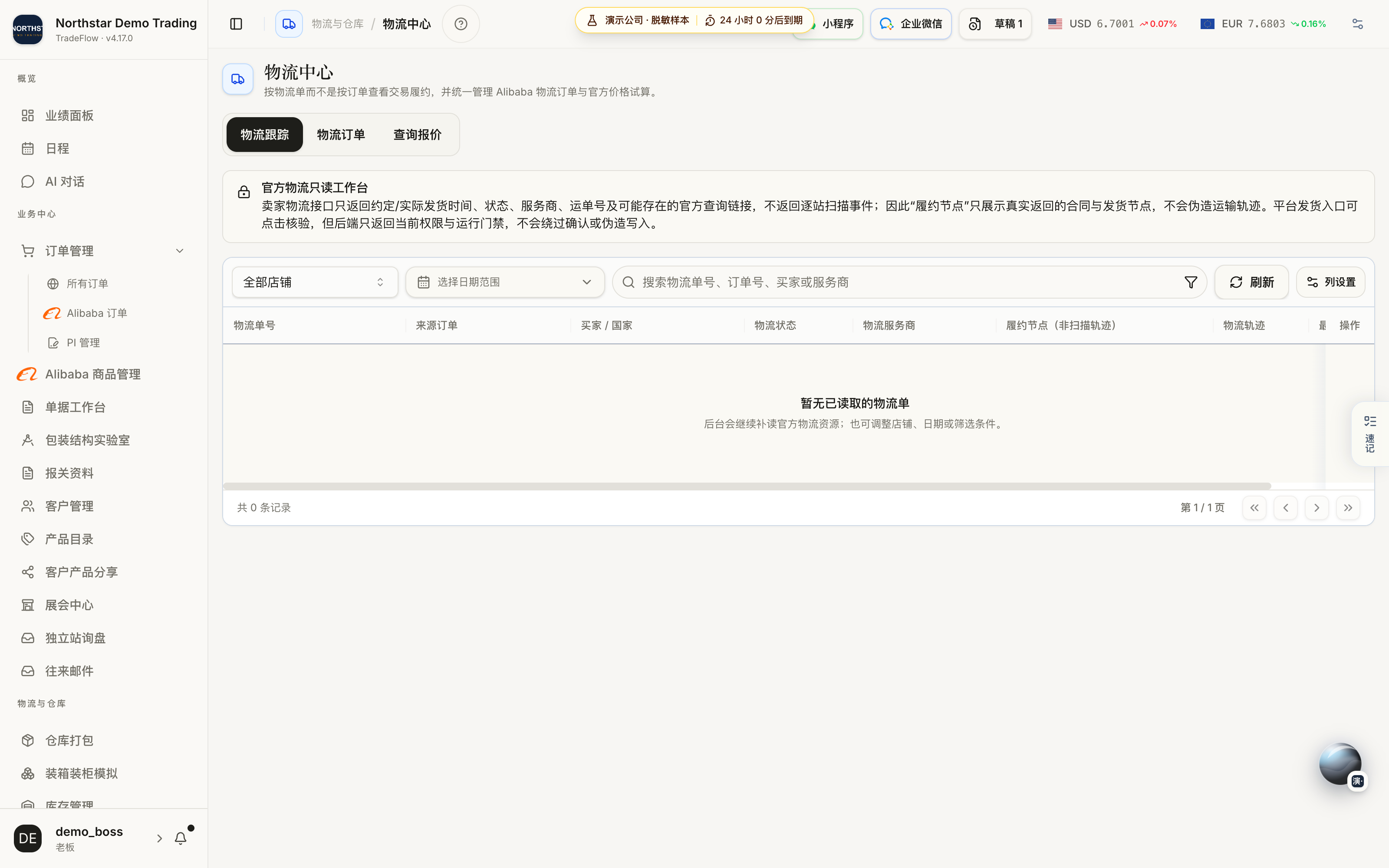Open 业绩面板 dashboard in sidebar
The image size is (1389, 868).
[104, 115]
